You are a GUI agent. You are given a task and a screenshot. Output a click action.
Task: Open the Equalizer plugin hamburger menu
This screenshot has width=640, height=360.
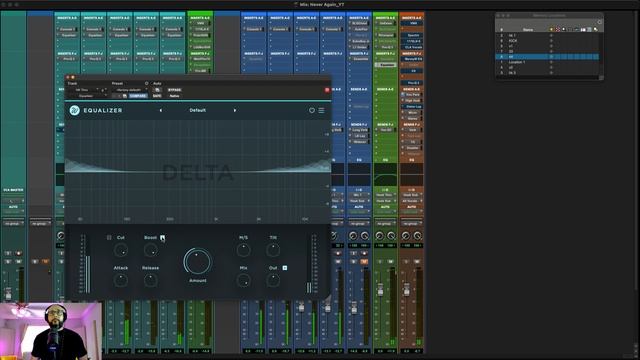tap(322, 110)
